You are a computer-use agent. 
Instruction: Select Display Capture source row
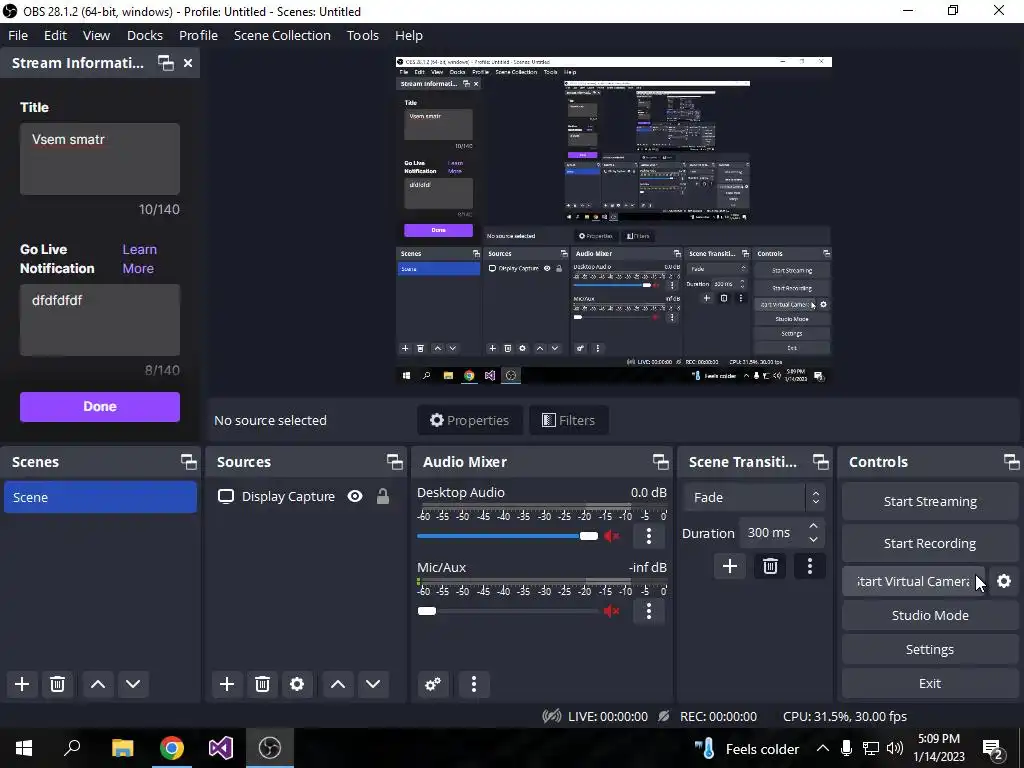coord(306,496)
